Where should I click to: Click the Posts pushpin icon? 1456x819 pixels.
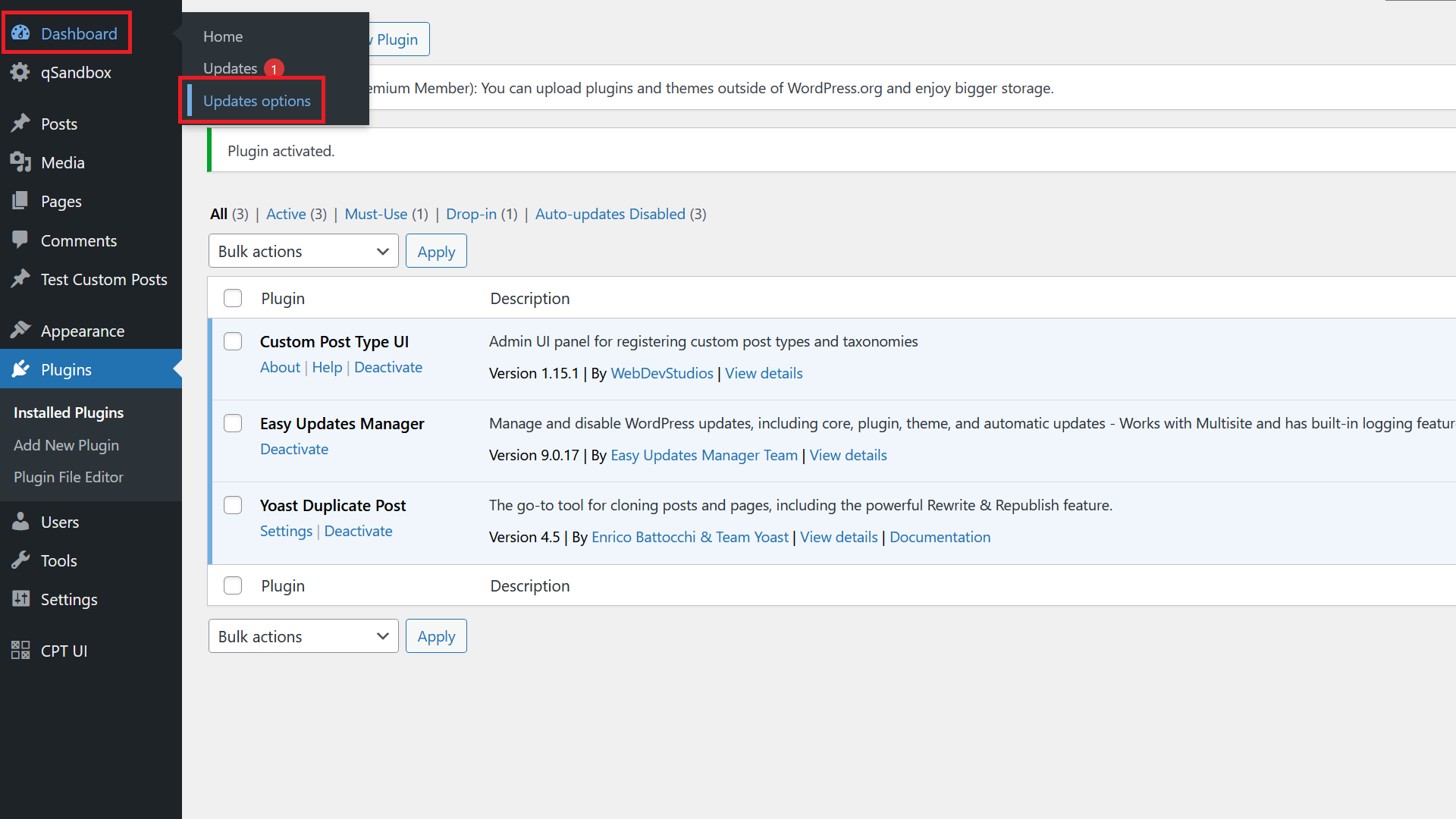click(x=20, y=124)
